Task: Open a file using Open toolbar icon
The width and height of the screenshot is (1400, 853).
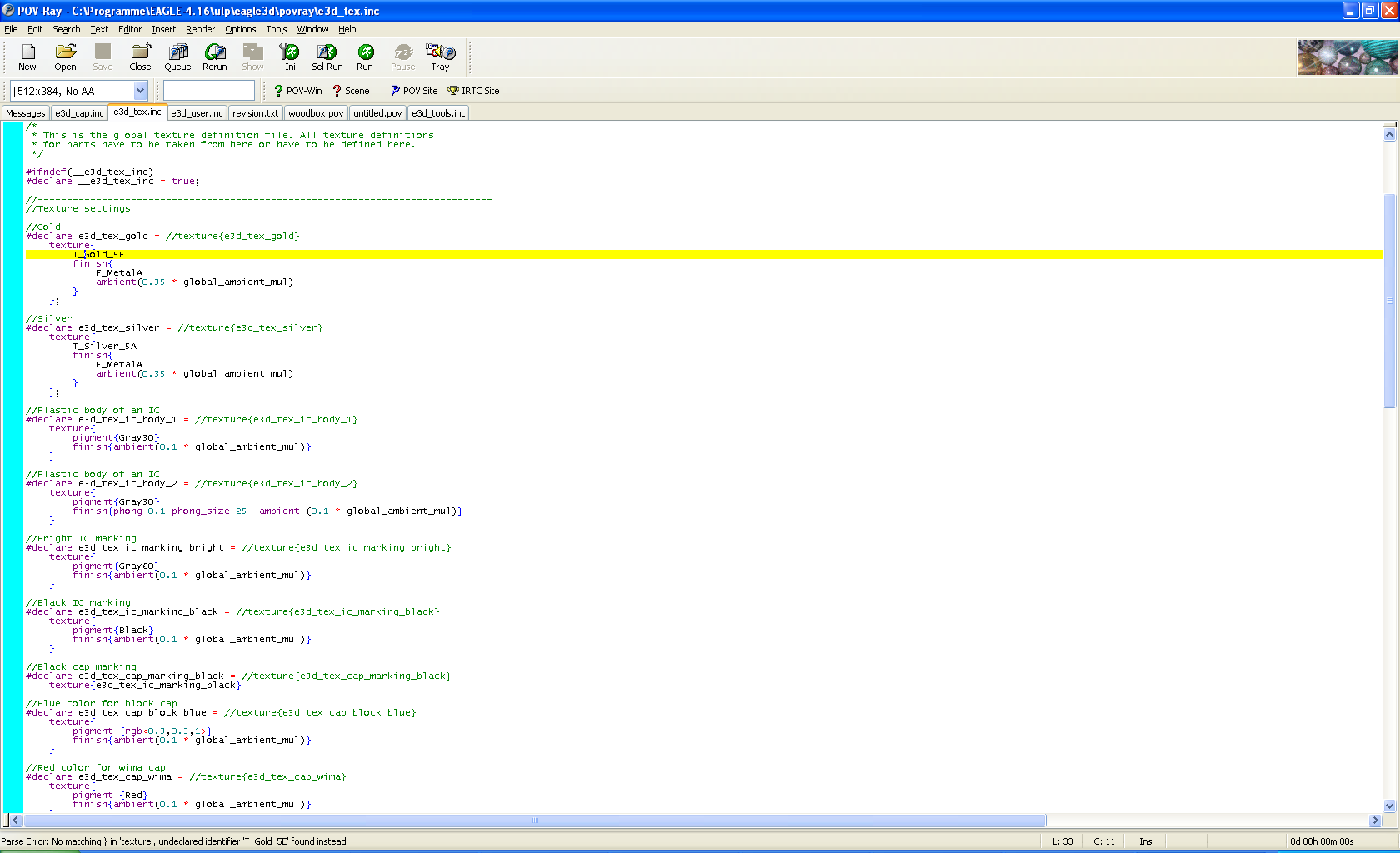Action: [65, 57]
